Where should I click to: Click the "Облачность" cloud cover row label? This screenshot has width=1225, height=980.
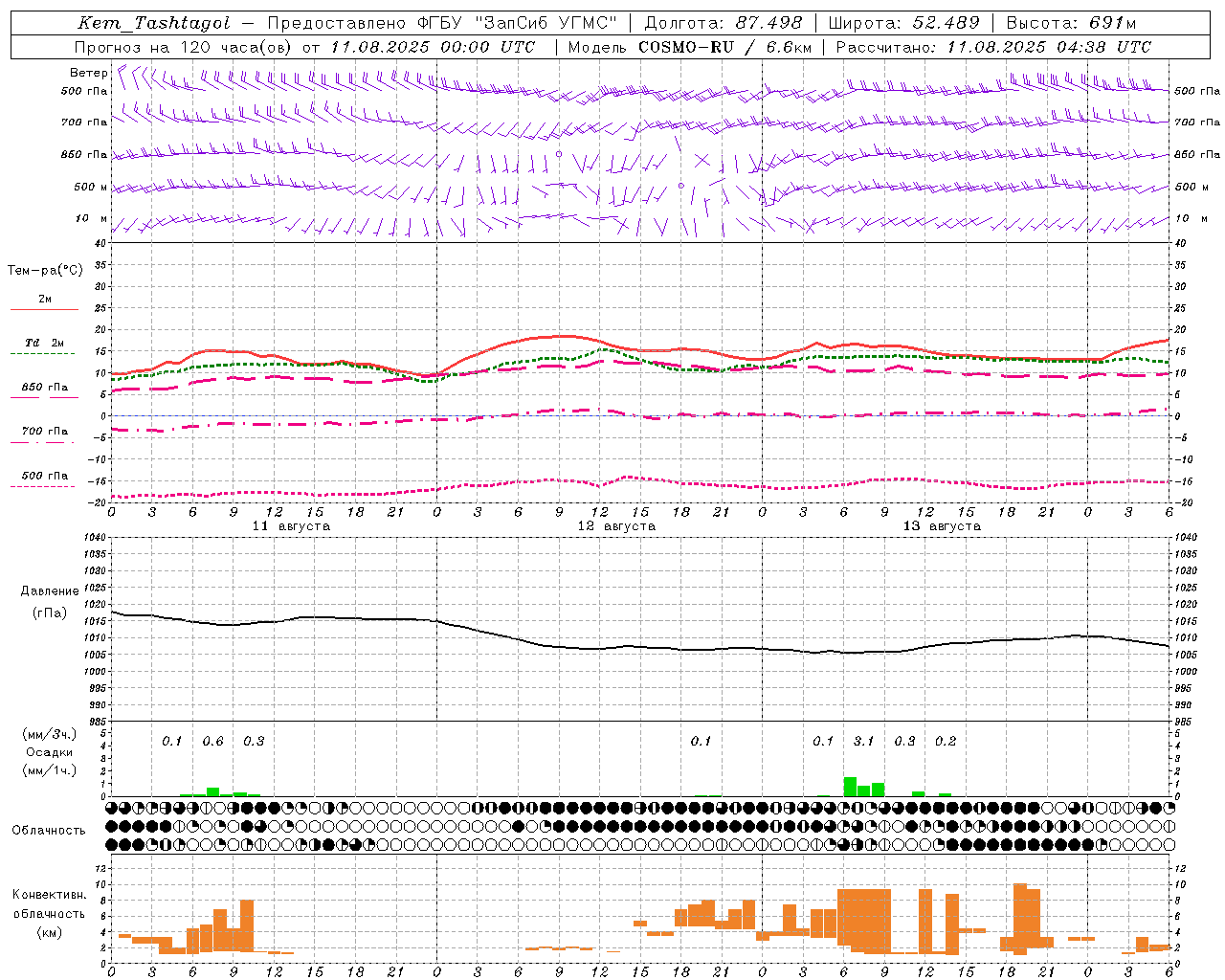[49, 831]
